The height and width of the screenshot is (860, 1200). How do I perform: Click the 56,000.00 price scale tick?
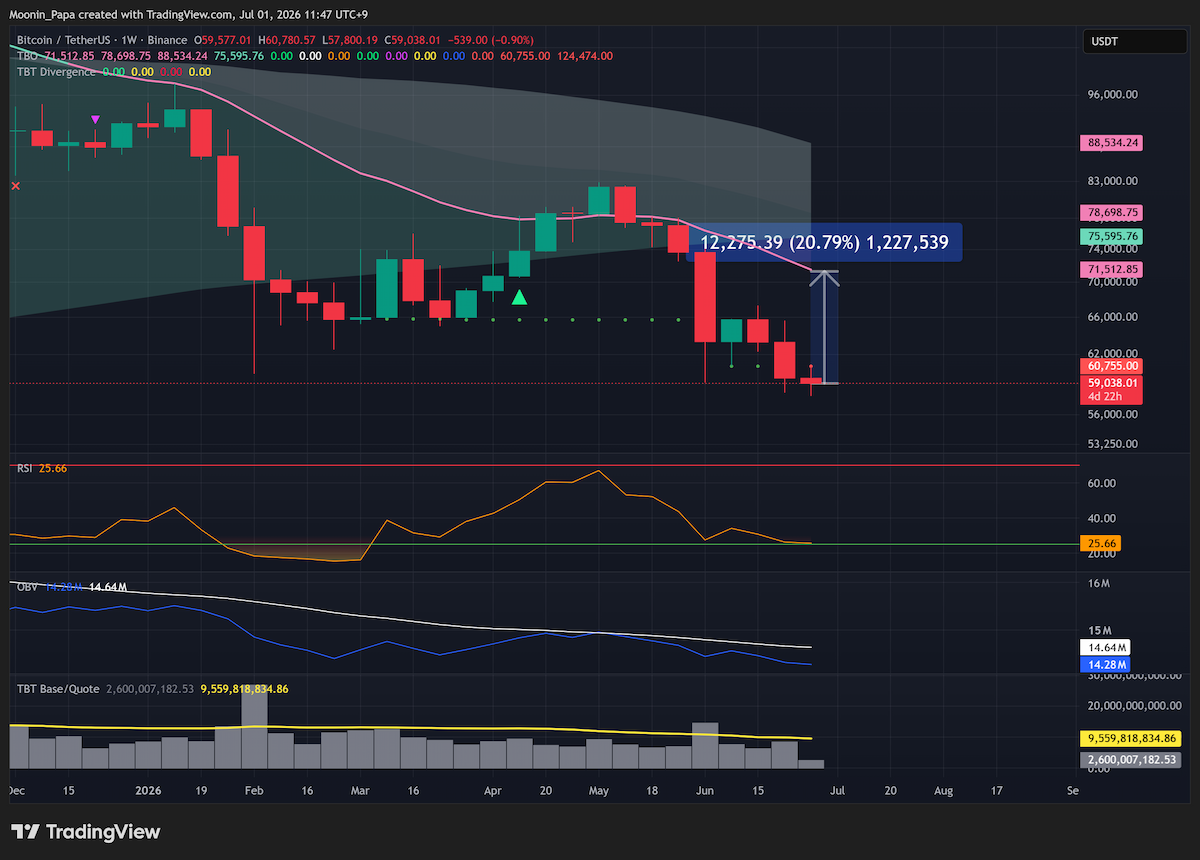point(1113,414)
